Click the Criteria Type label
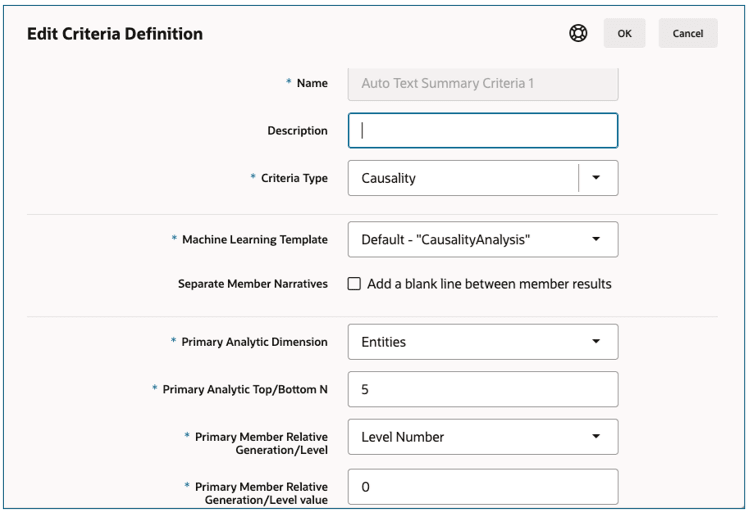Viewport: 750px width, 511px height. point(294,178)
